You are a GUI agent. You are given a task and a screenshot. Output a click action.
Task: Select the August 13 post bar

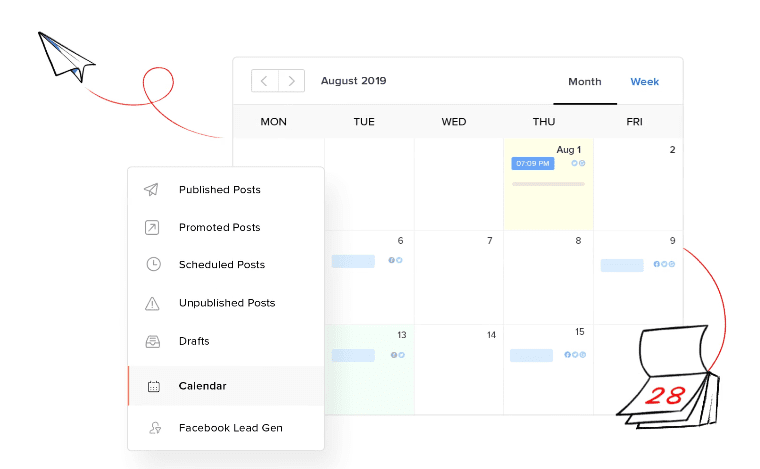click(353, 355)
